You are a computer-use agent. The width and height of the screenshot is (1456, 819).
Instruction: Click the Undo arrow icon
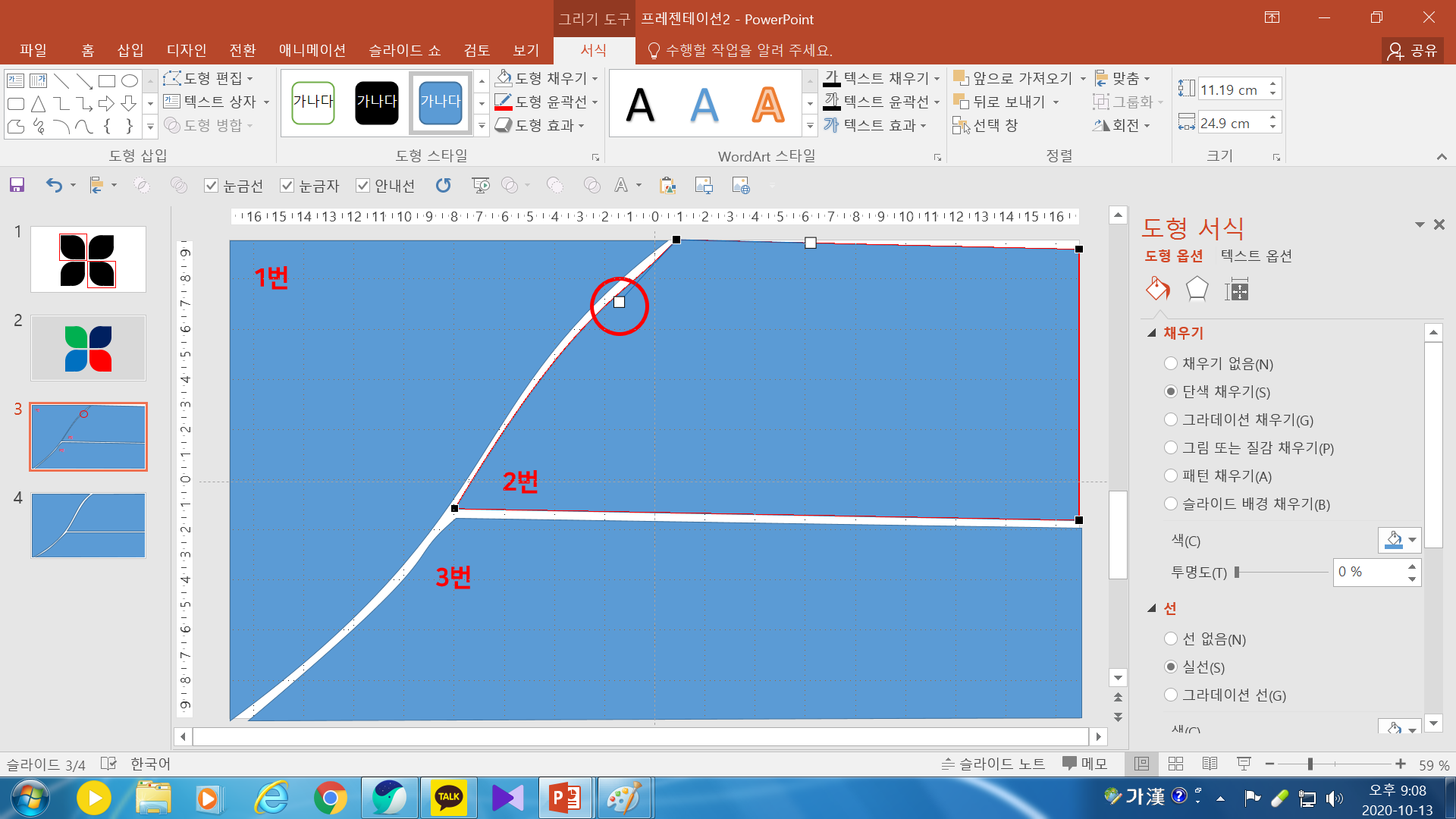tap(53, 185)
